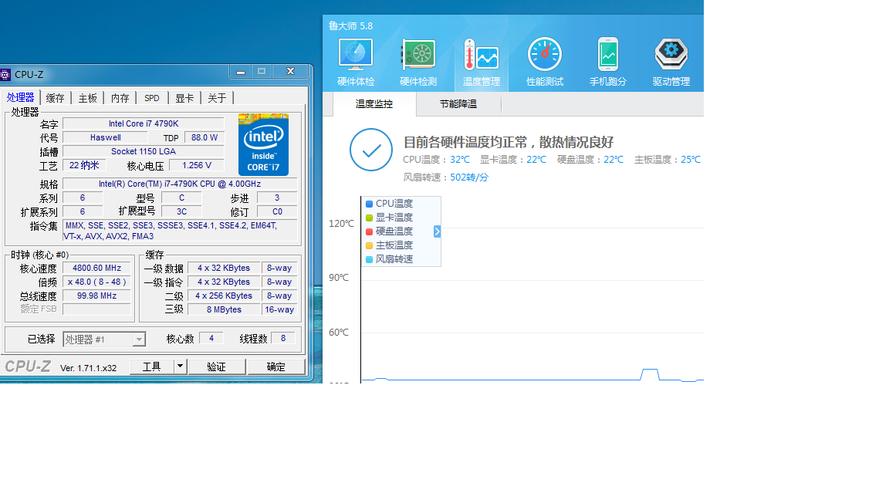Click the name field Intel Core i7 4790K
The width and height of the screenshot is (889, 500).
tap(143, 124)
